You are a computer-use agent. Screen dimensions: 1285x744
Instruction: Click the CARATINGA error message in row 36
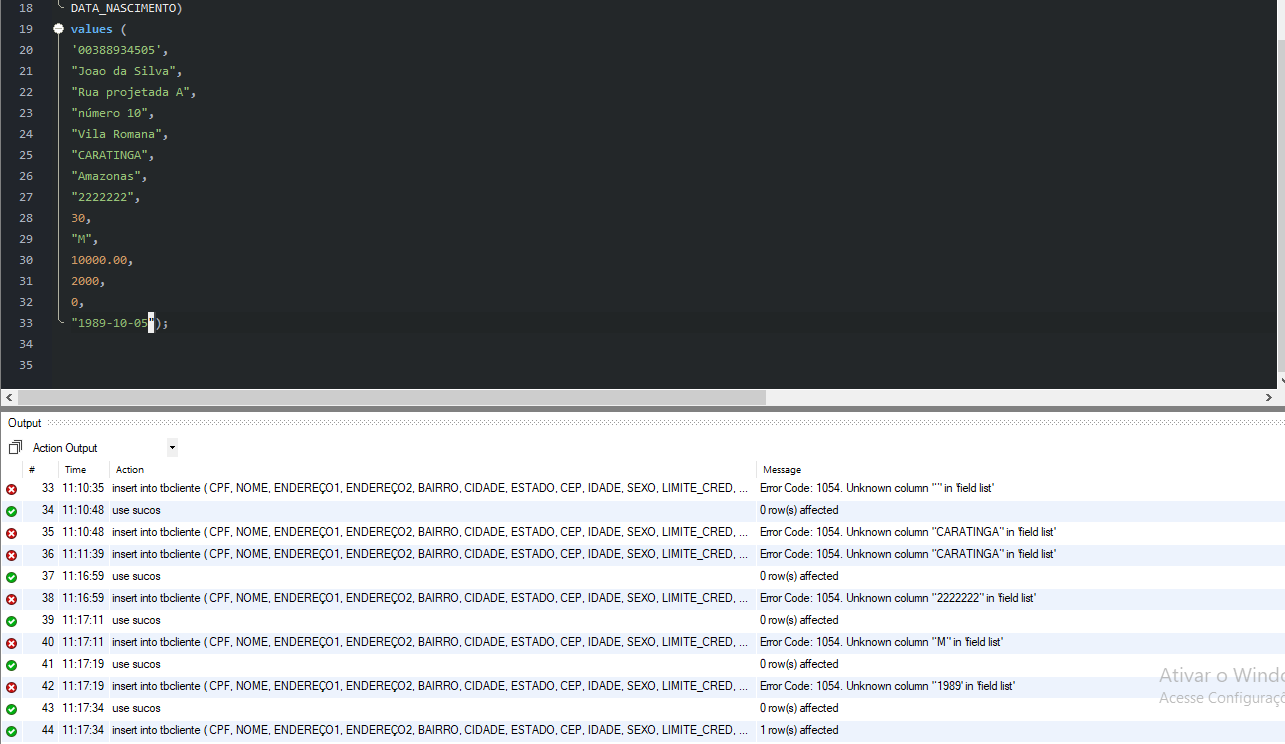tap(908, 554)
